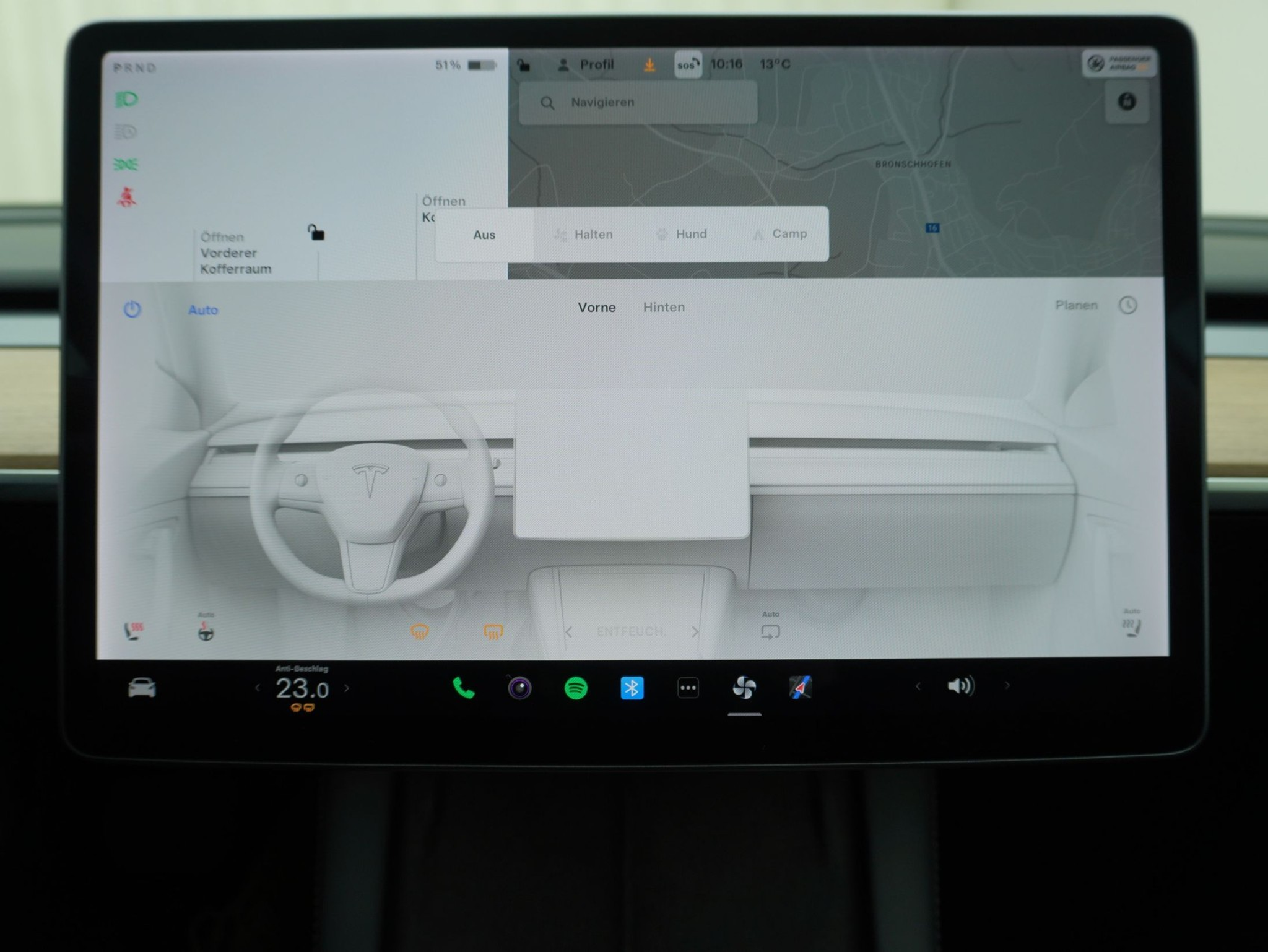Open navigation using the map arrow icon

click(801, 687)
